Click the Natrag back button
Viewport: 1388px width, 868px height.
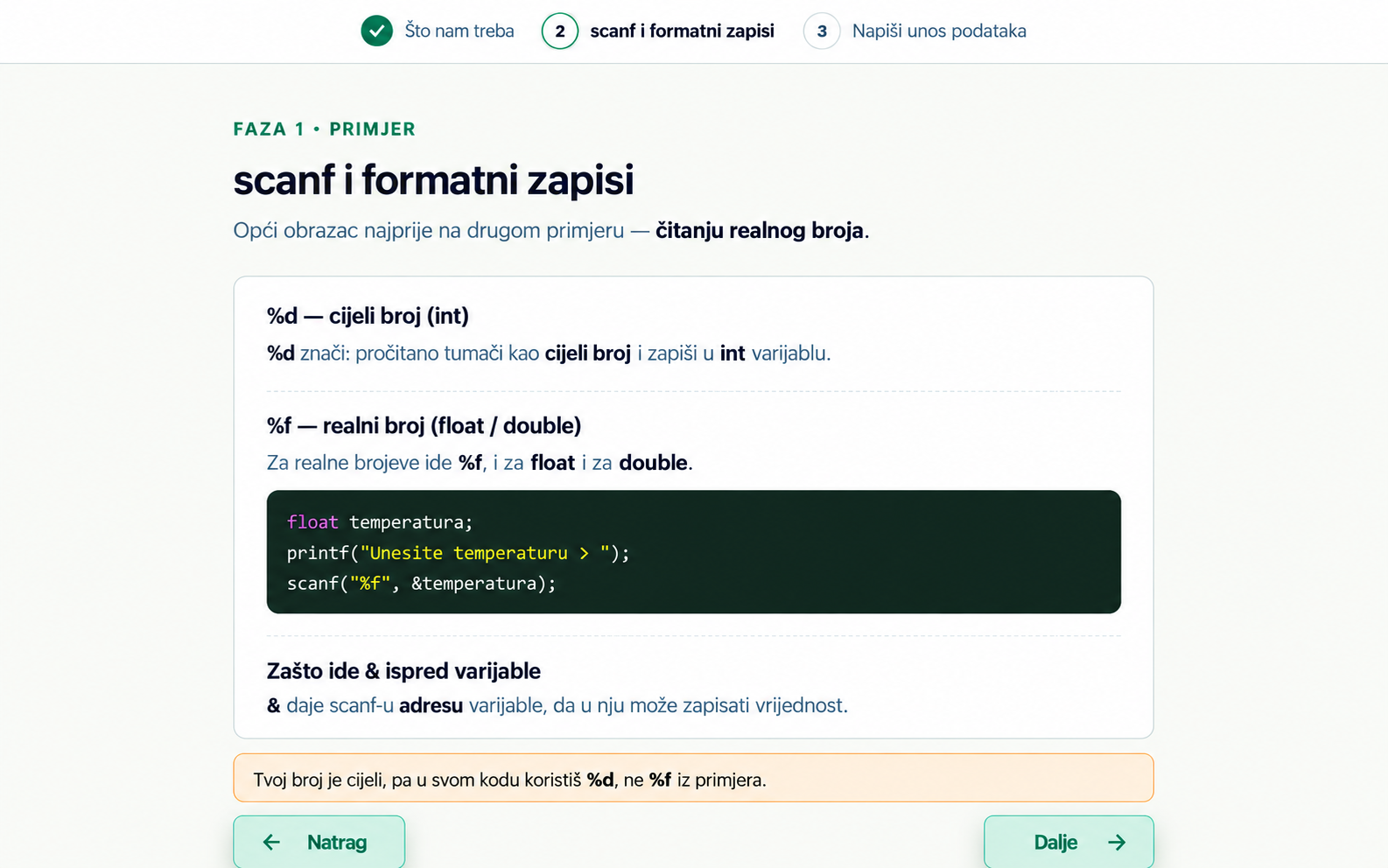[x=319, y=842]
